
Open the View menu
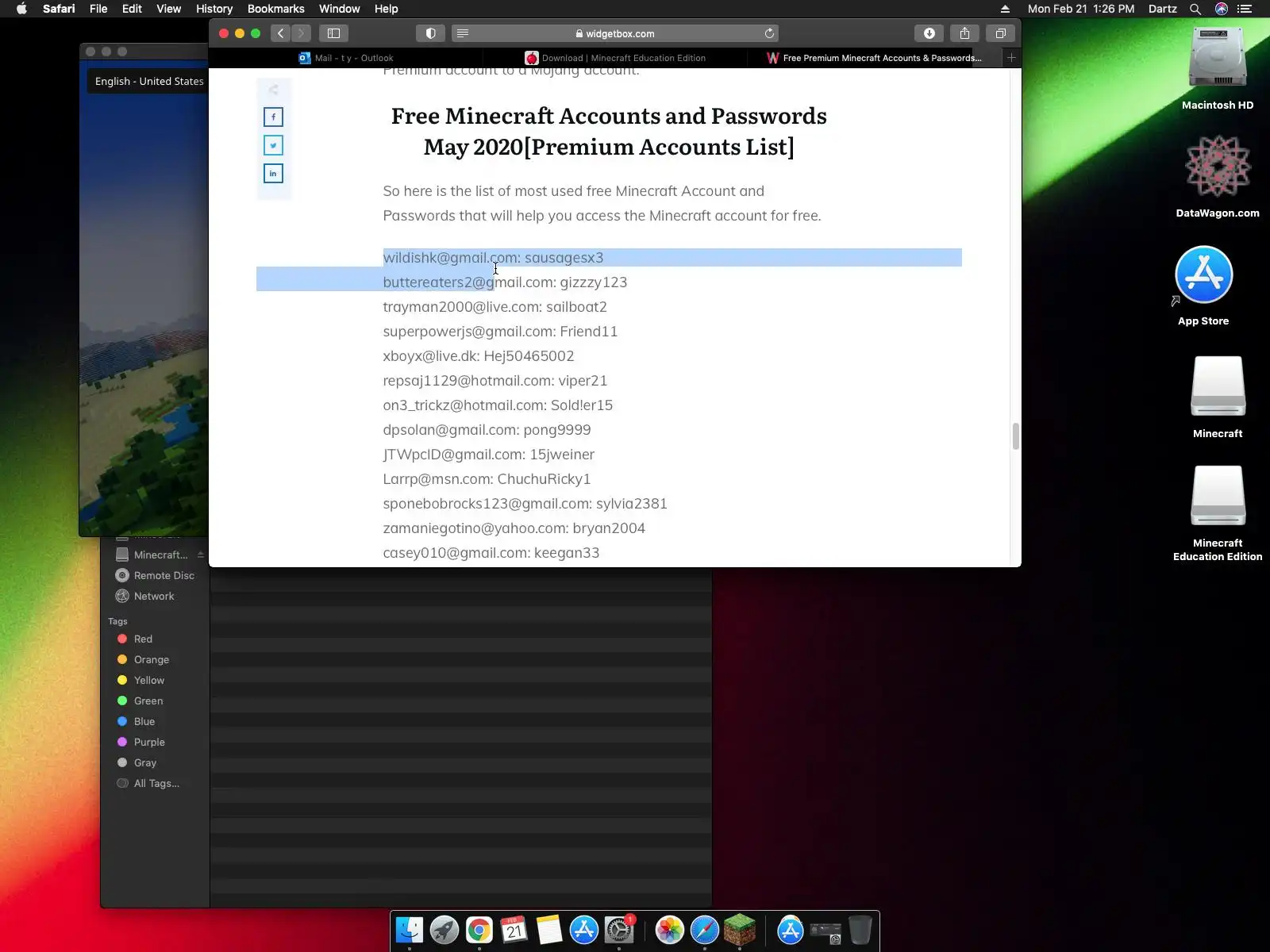(x=169, y=9)
